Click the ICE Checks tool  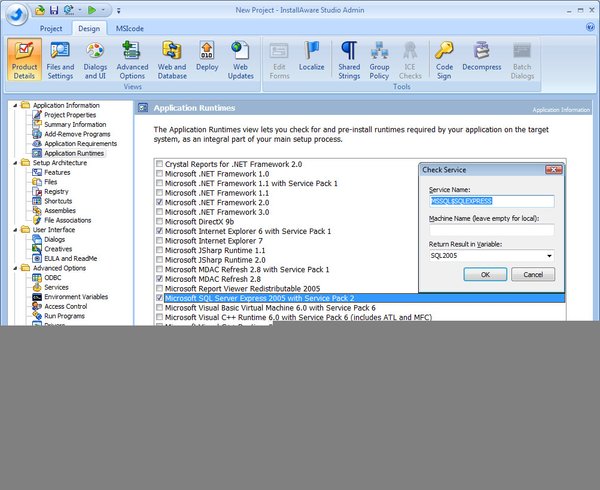(x=410, y=60)
